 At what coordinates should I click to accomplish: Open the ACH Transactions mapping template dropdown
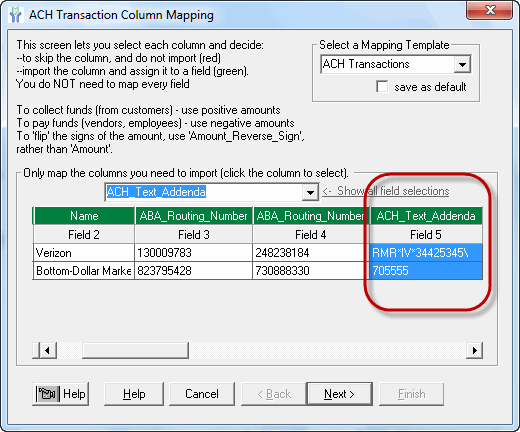coord(462,64)
